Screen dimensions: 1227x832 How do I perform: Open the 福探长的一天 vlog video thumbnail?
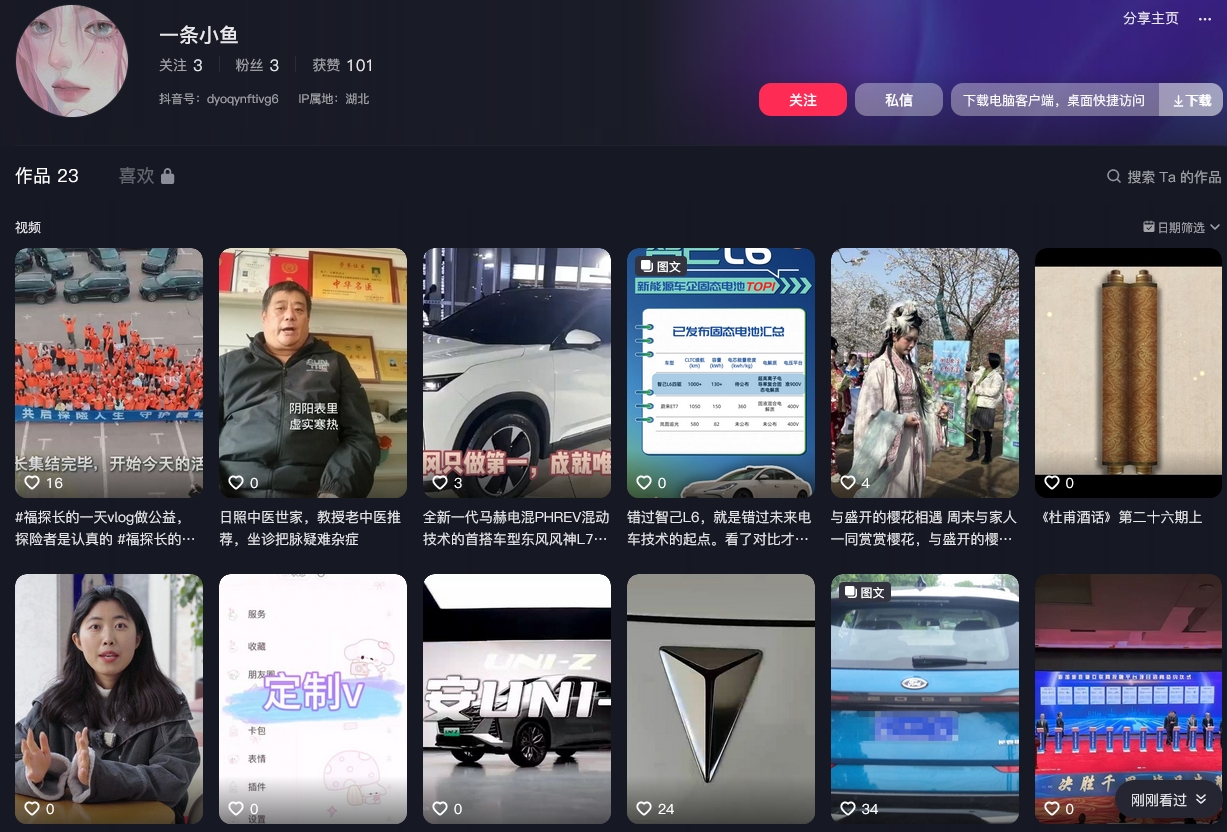pos(109,373)
